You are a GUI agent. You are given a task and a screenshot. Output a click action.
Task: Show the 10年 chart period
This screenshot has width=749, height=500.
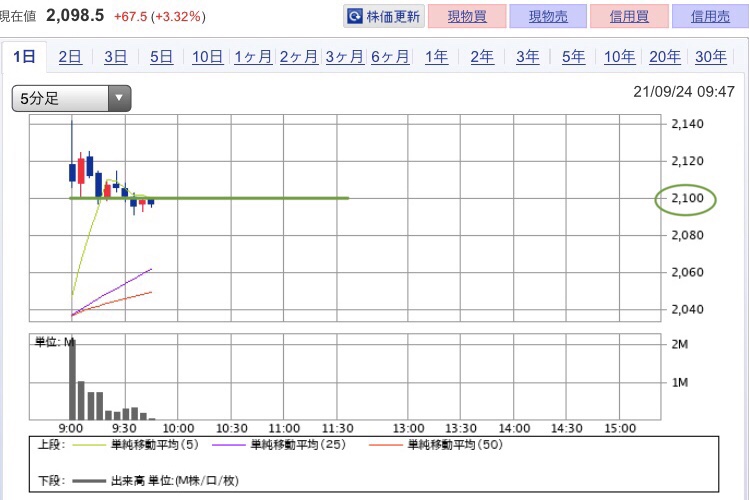(619, 57)
